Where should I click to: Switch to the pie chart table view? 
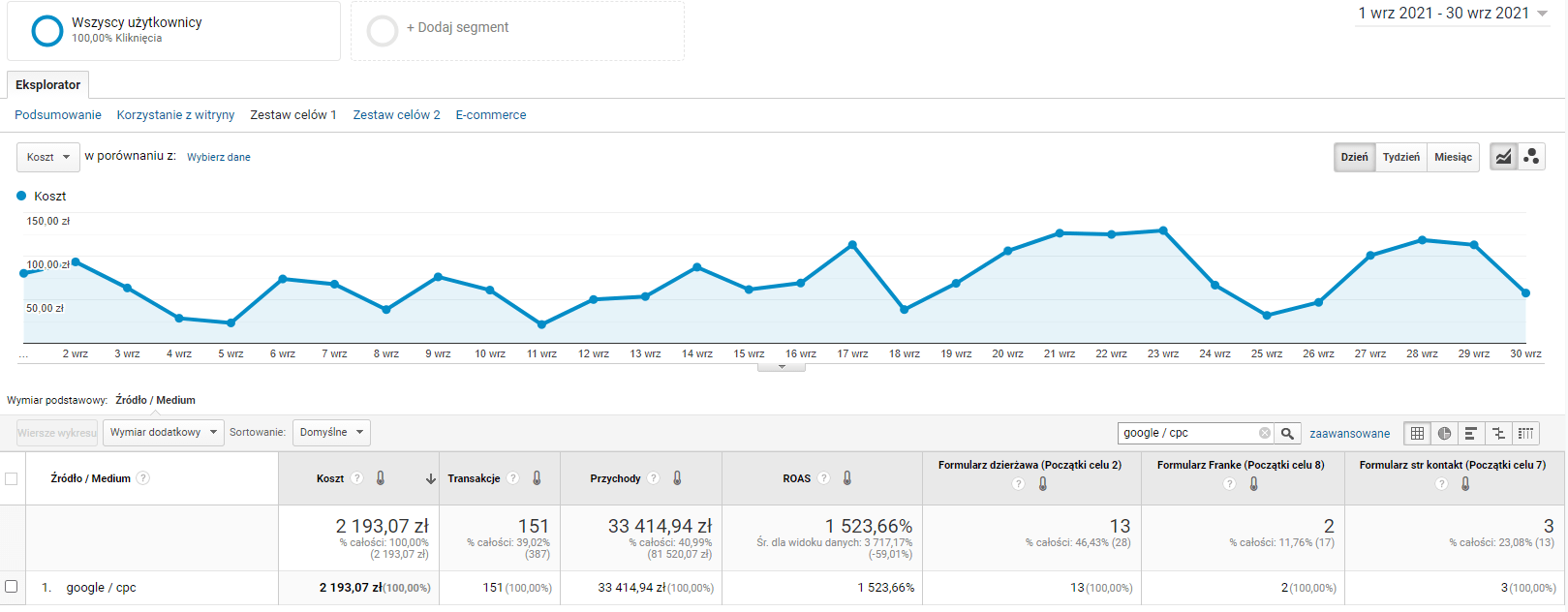1444,433
